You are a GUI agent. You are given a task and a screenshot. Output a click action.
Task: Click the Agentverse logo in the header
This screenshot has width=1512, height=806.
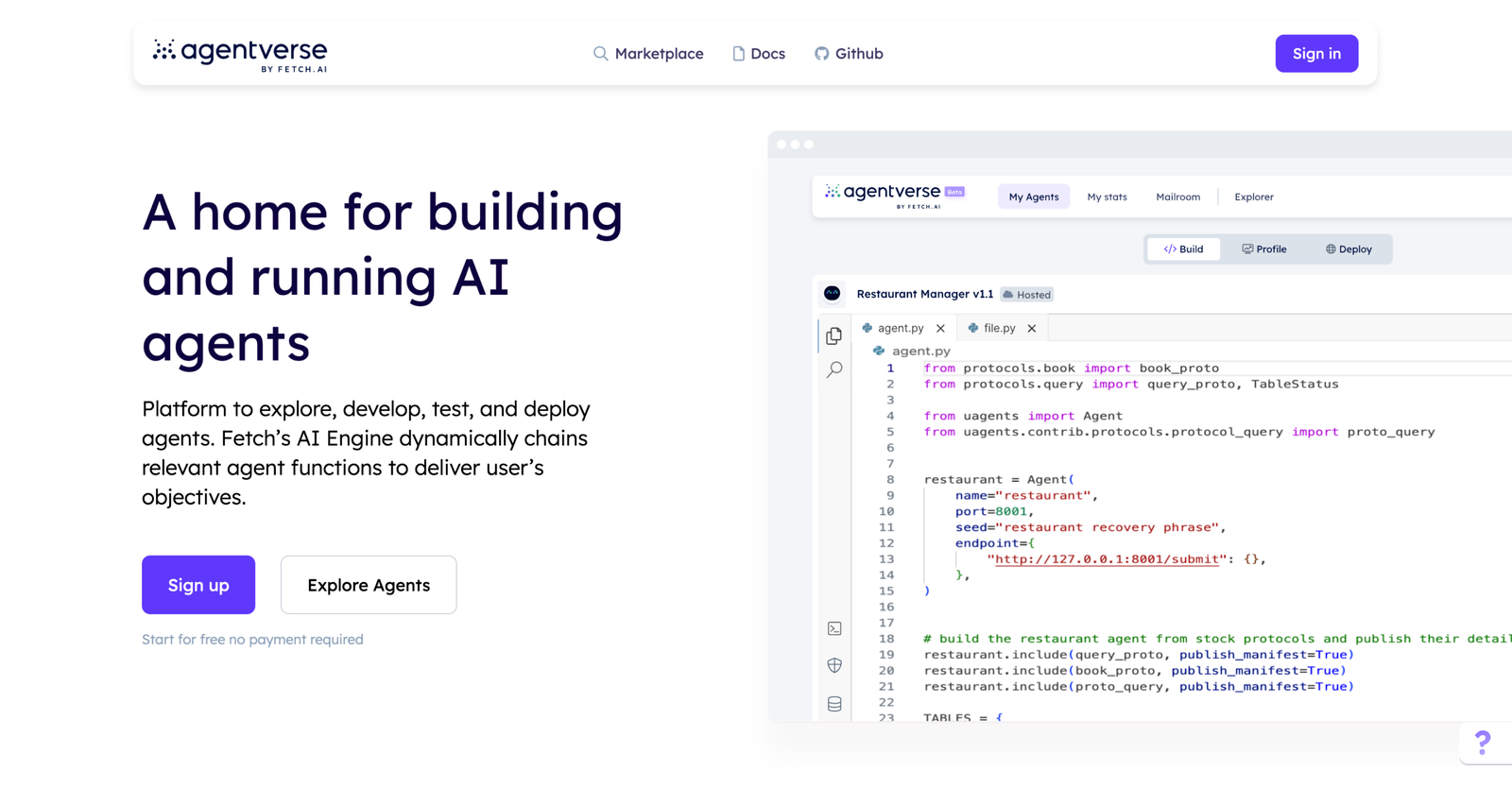[240, 55]
